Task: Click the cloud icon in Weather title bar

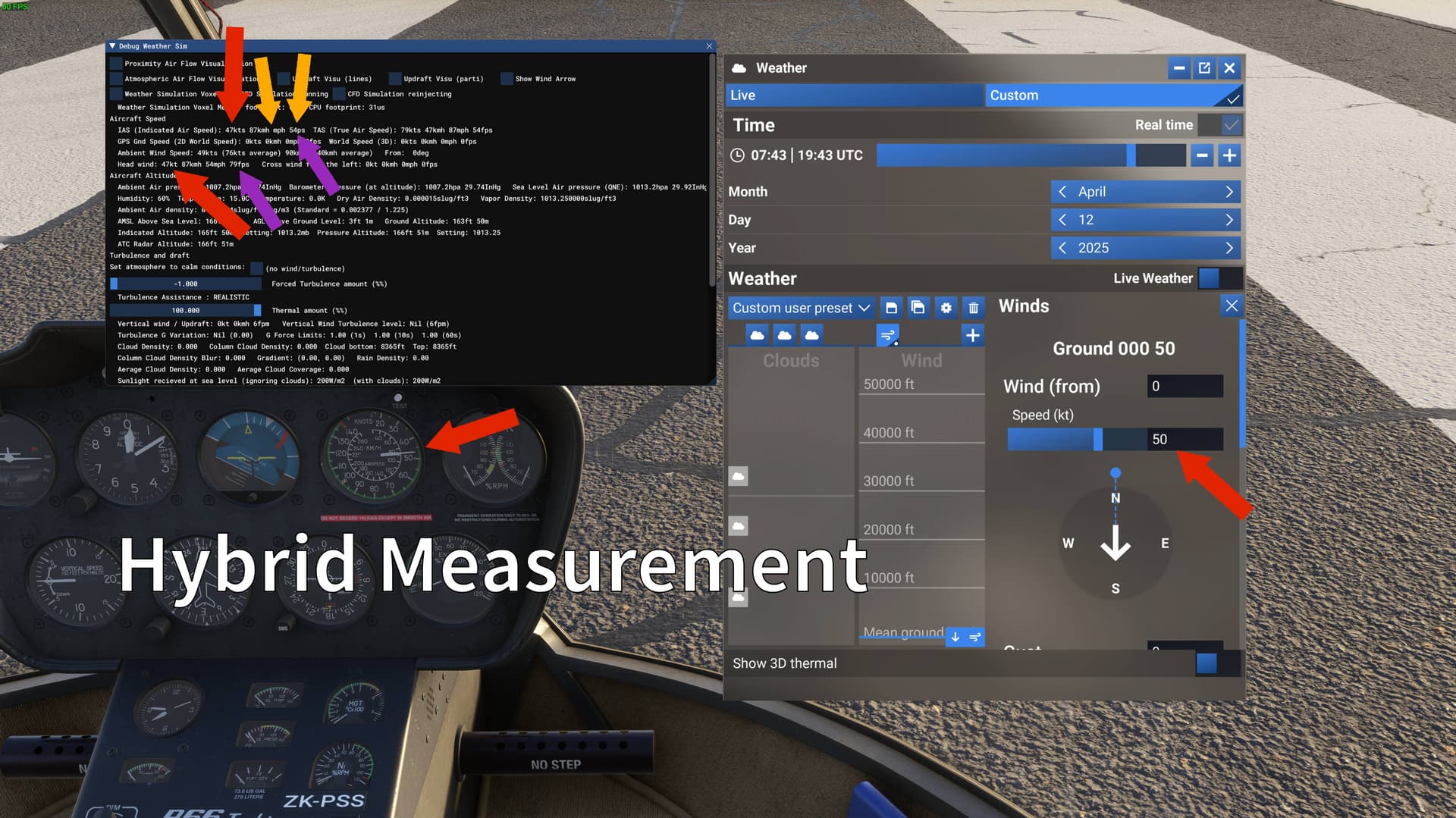Action: coord(739,68)
